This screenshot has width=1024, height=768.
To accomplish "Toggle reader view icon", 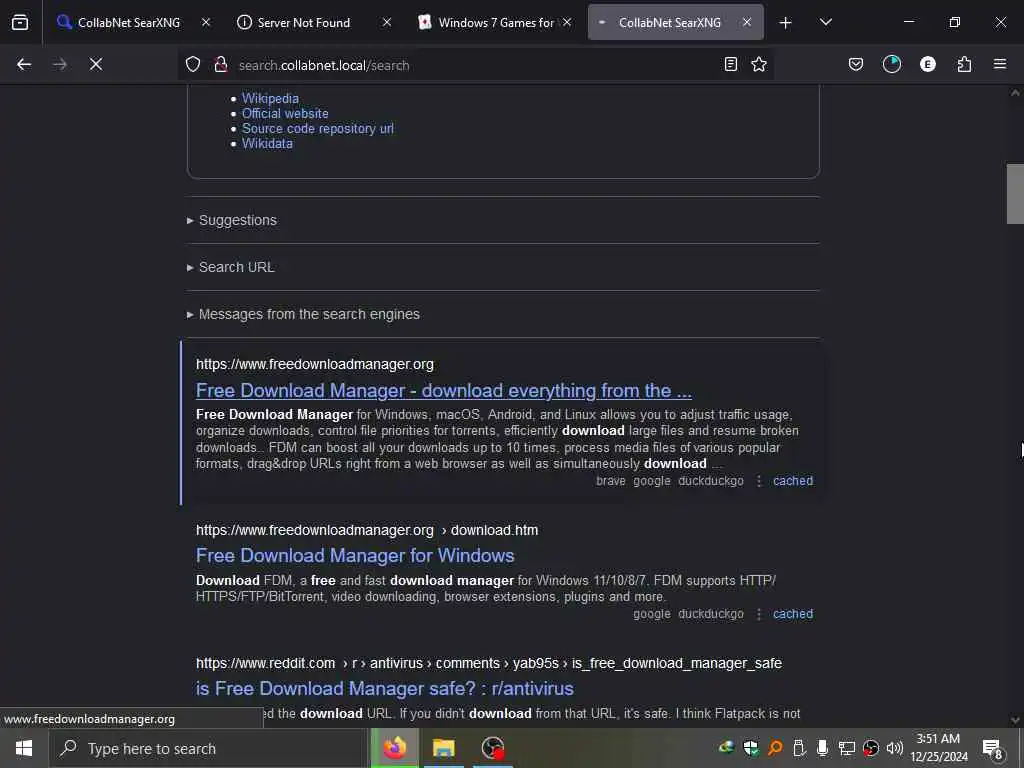I will (x=731, y=64).
